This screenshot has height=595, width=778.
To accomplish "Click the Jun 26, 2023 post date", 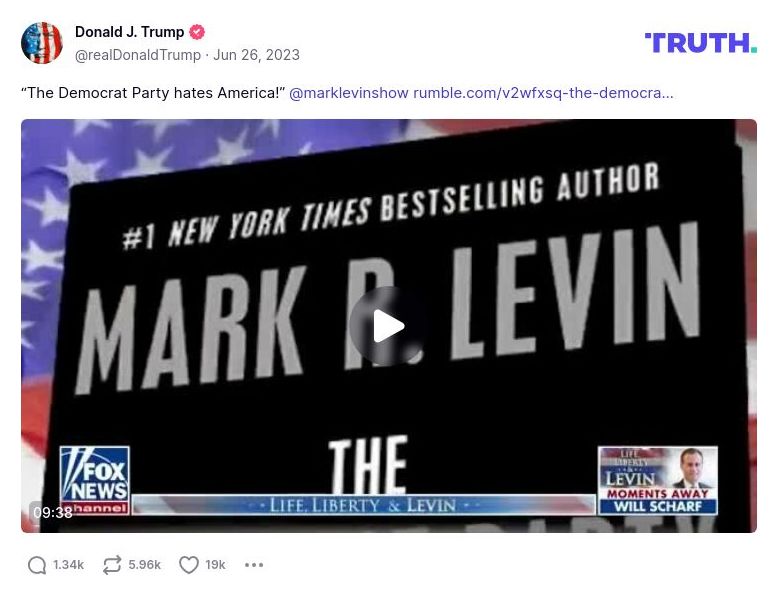I will [257, 55].
